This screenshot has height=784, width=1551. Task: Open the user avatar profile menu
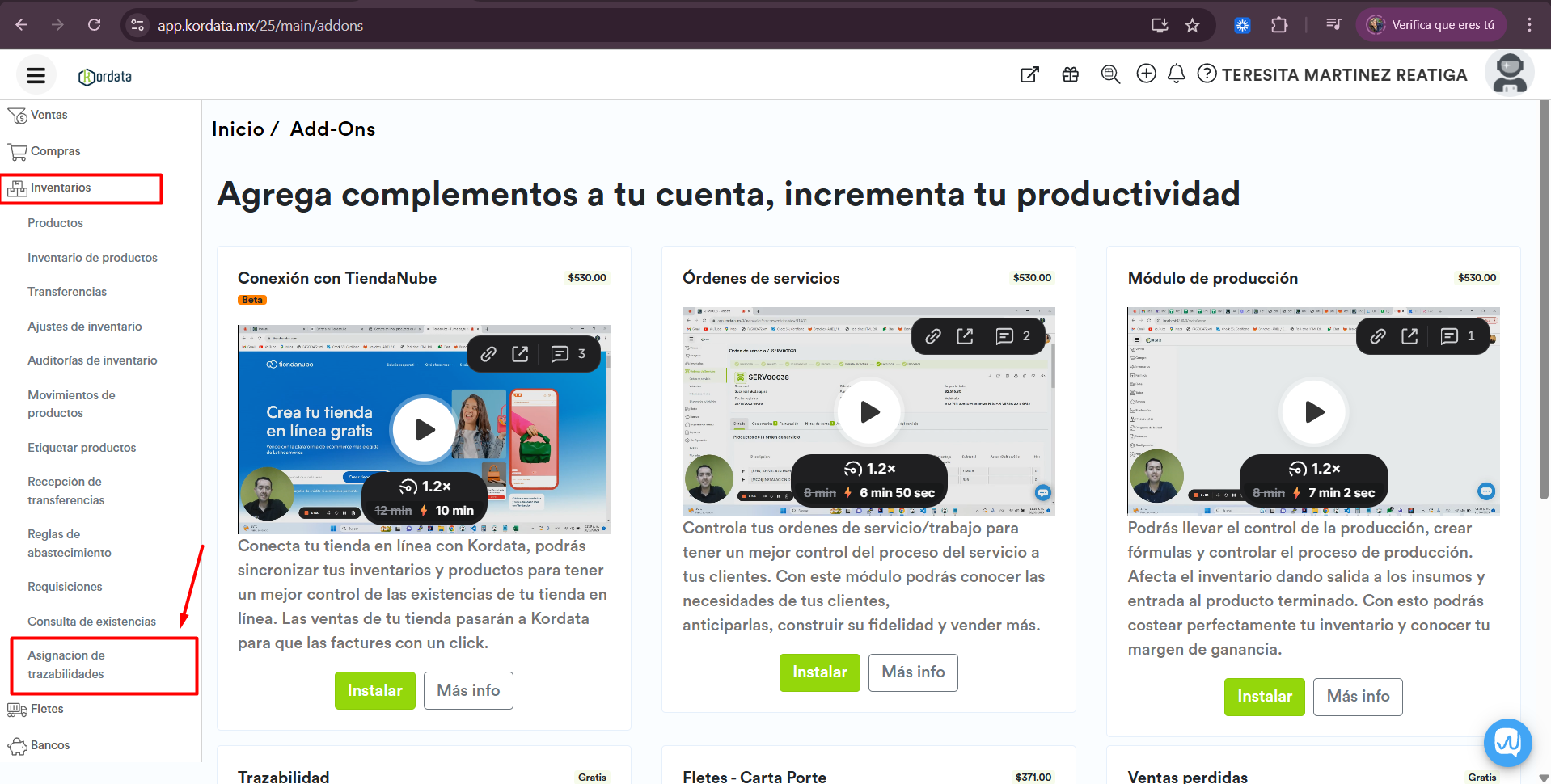coord(1509,74)
